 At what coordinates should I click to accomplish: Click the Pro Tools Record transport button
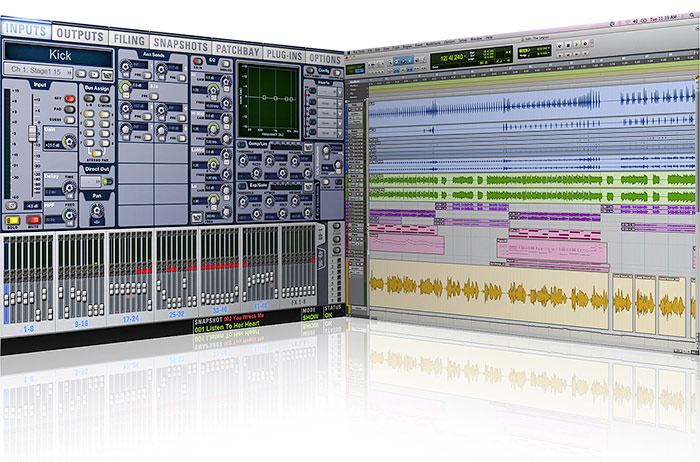pyautogui.click(x=585, y=44)
